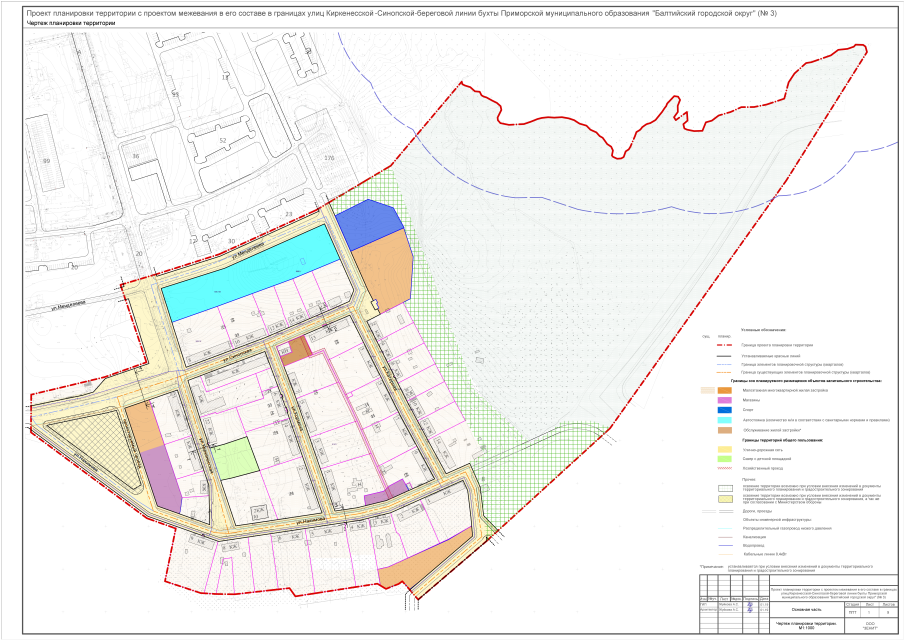Click the cyan 'Автостоянка' legend swatch
Viewport: 905px width, 640px height.
click(x=725, y=419)
